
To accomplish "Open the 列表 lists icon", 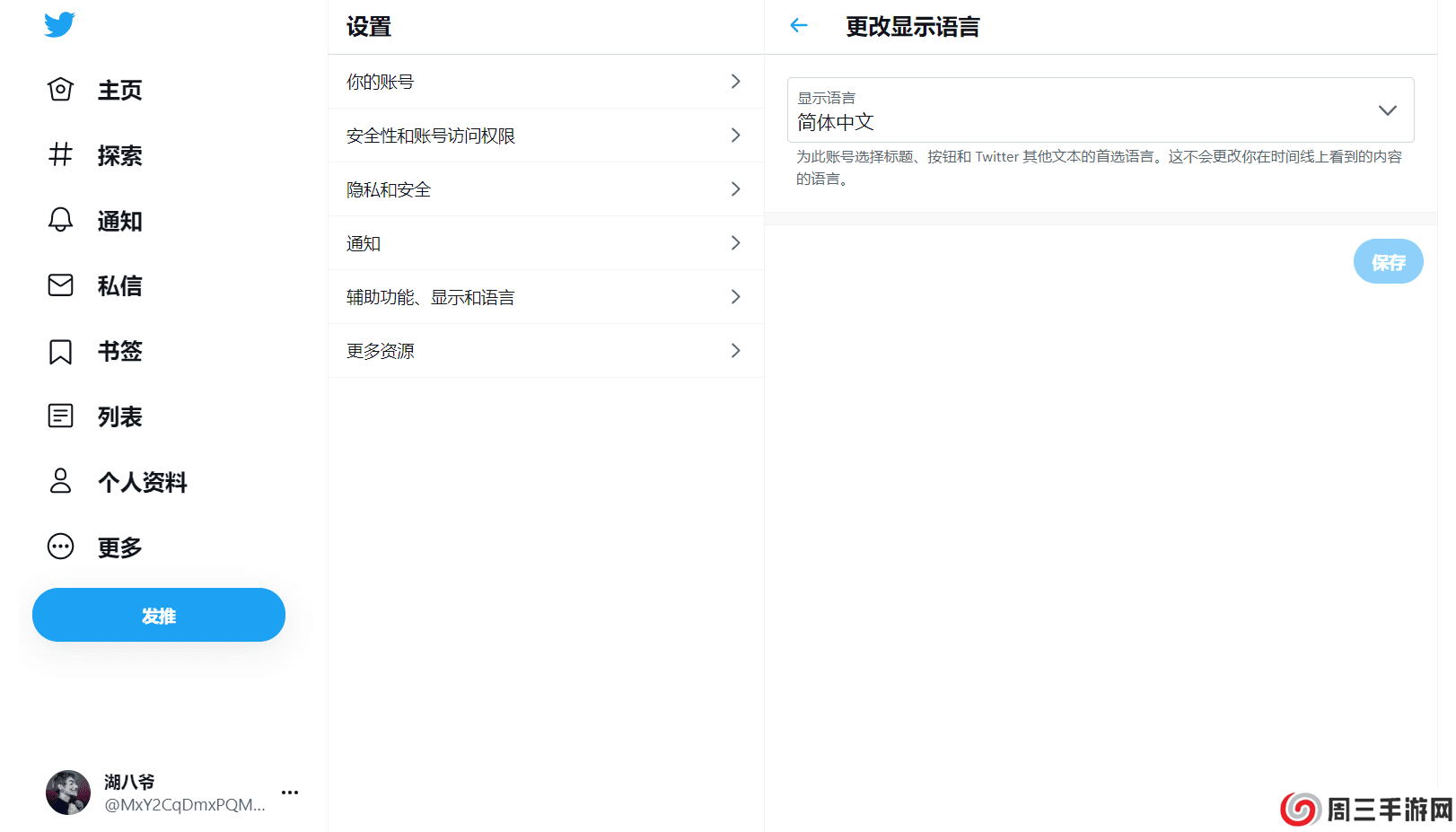I will 59,416.
